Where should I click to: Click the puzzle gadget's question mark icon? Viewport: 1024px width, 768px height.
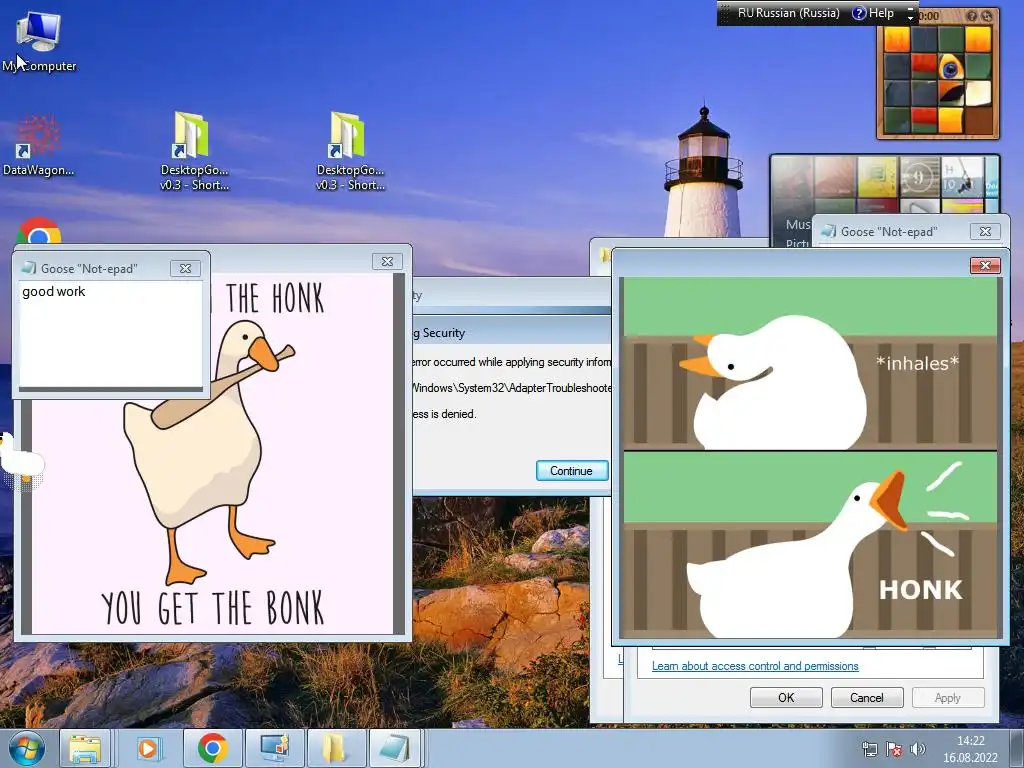972,16
